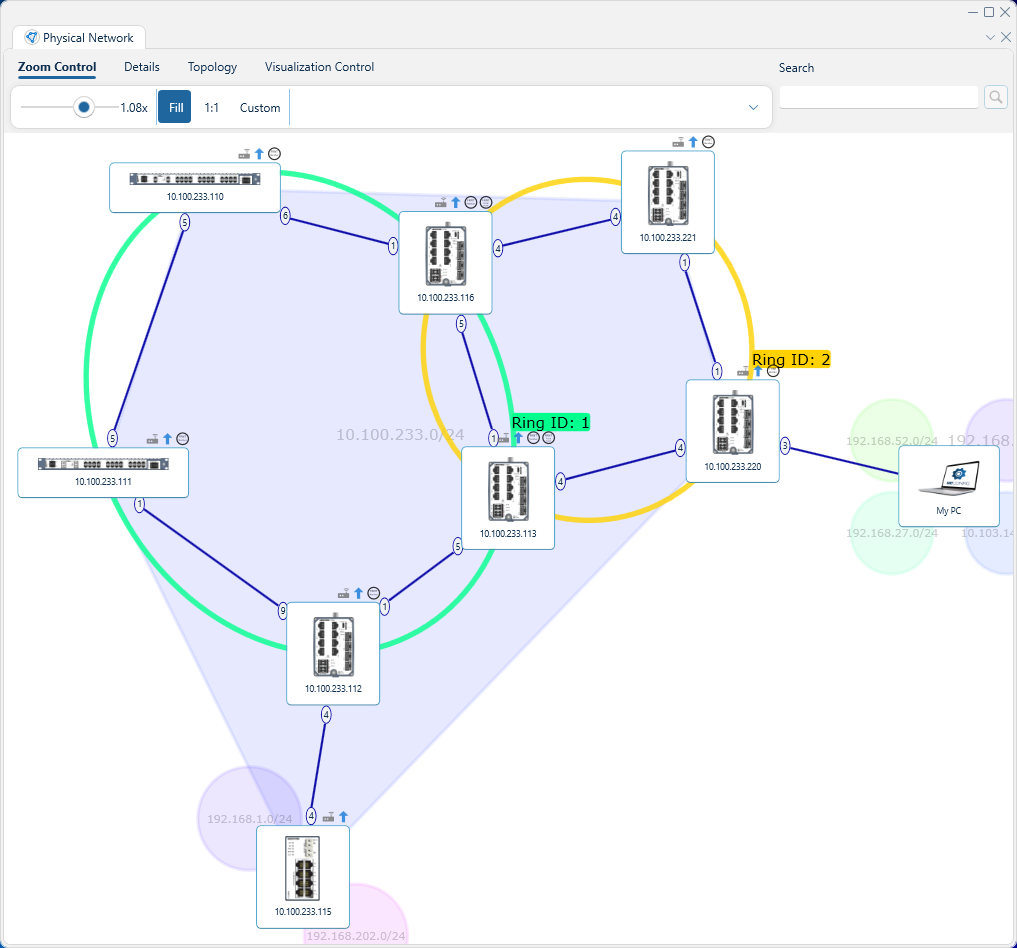Click device-type icon above 10.100.233.112
The height and width of the screenshot is (948, 1017).
[344, 593]
